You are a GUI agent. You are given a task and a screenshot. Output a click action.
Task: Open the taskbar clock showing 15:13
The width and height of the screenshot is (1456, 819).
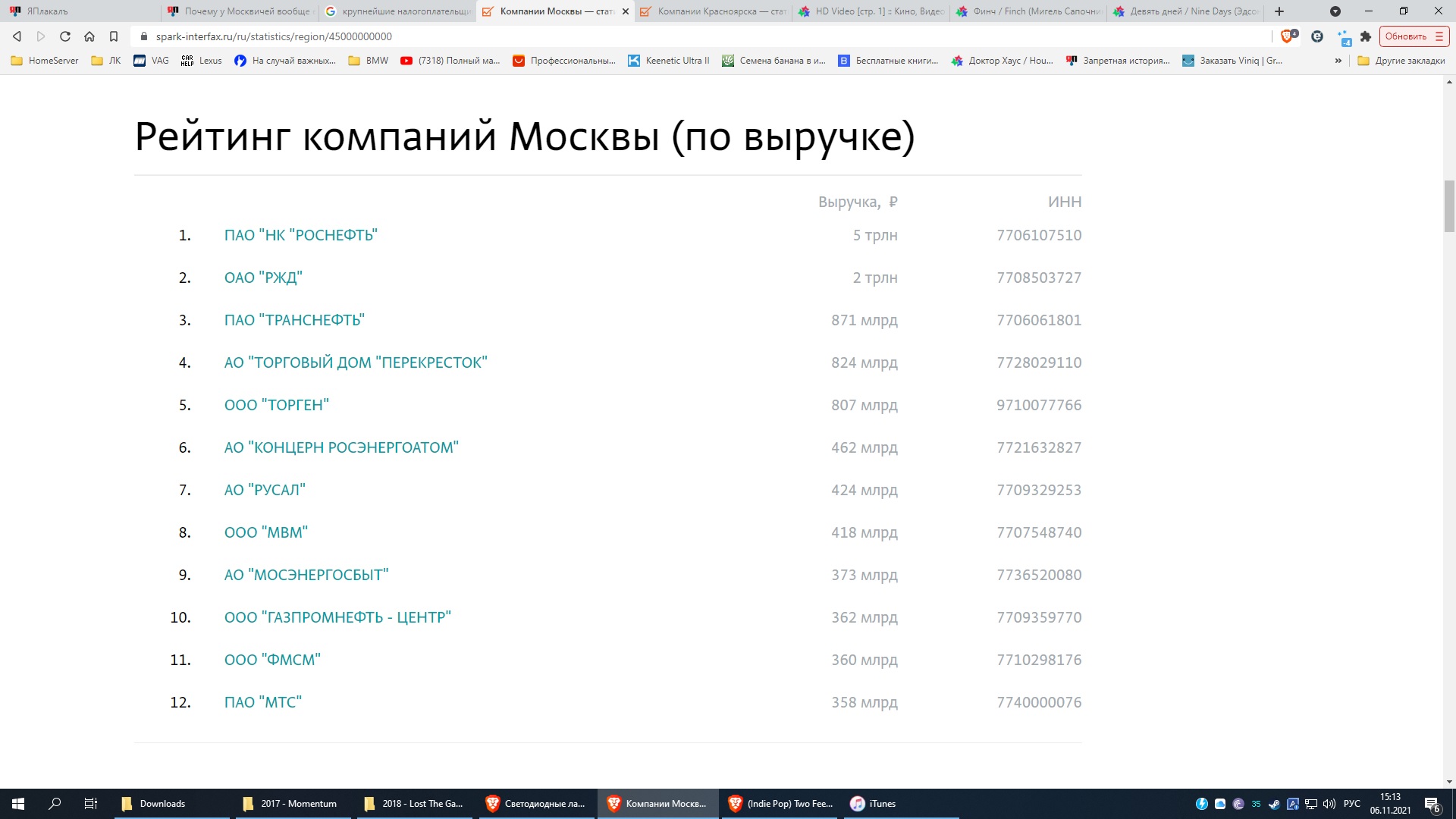coord(1390,804)
